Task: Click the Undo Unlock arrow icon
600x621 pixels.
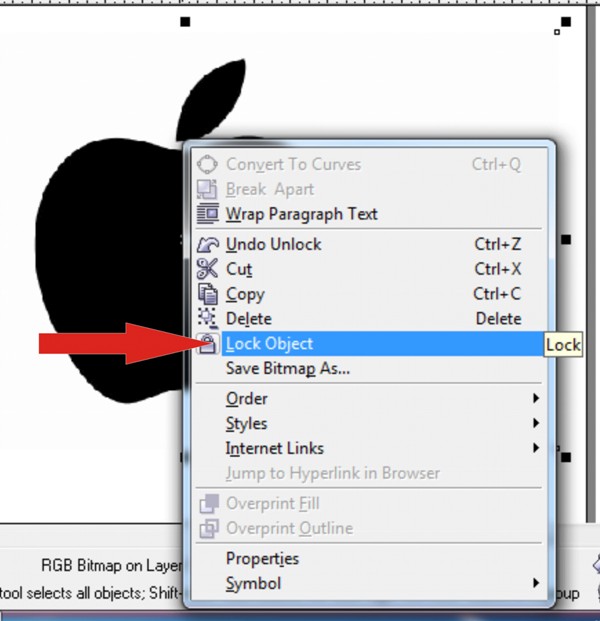Action: tap(208, 244)
